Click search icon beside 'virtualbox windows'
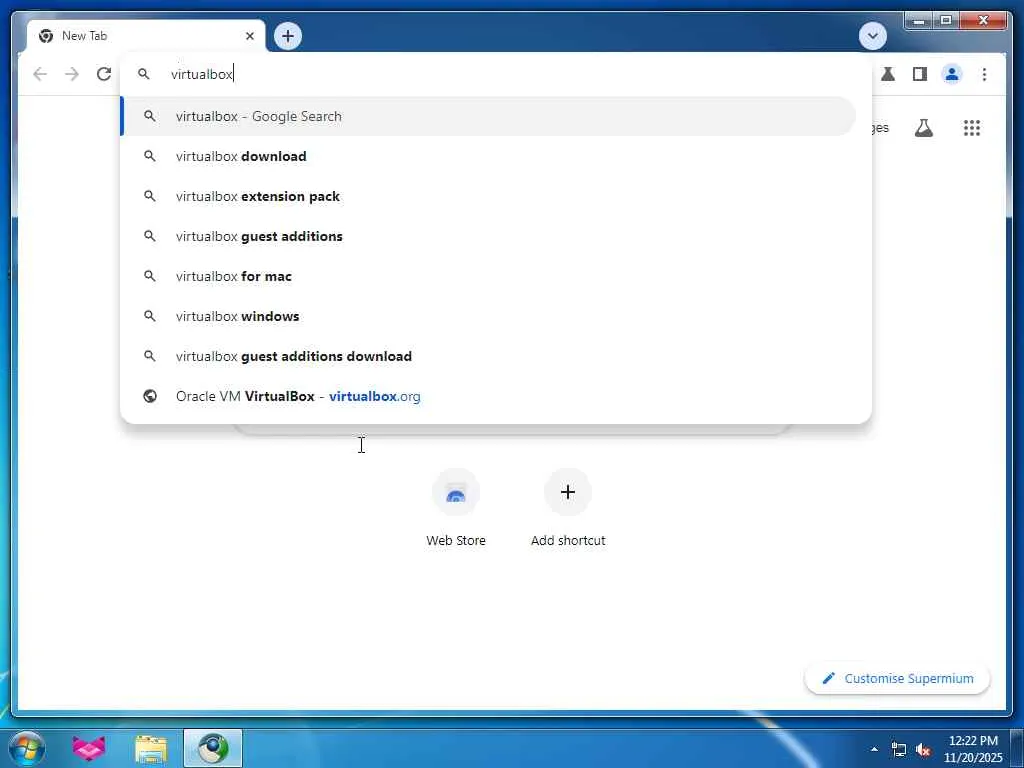This screenshot has height=768, width=1024. tap(150, 316)
